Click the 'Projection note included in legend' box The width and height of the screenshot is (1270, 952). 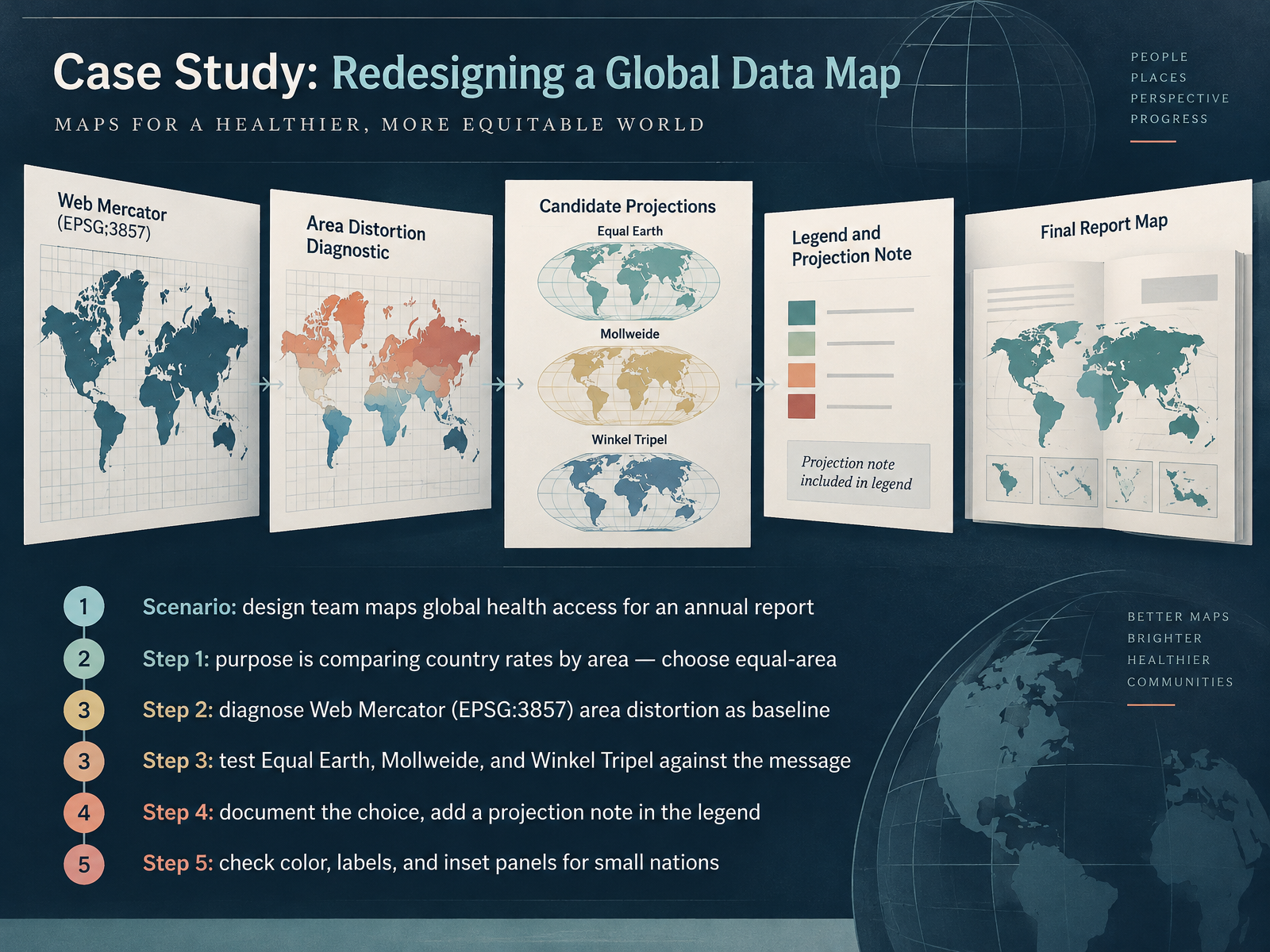pos(858,474)
